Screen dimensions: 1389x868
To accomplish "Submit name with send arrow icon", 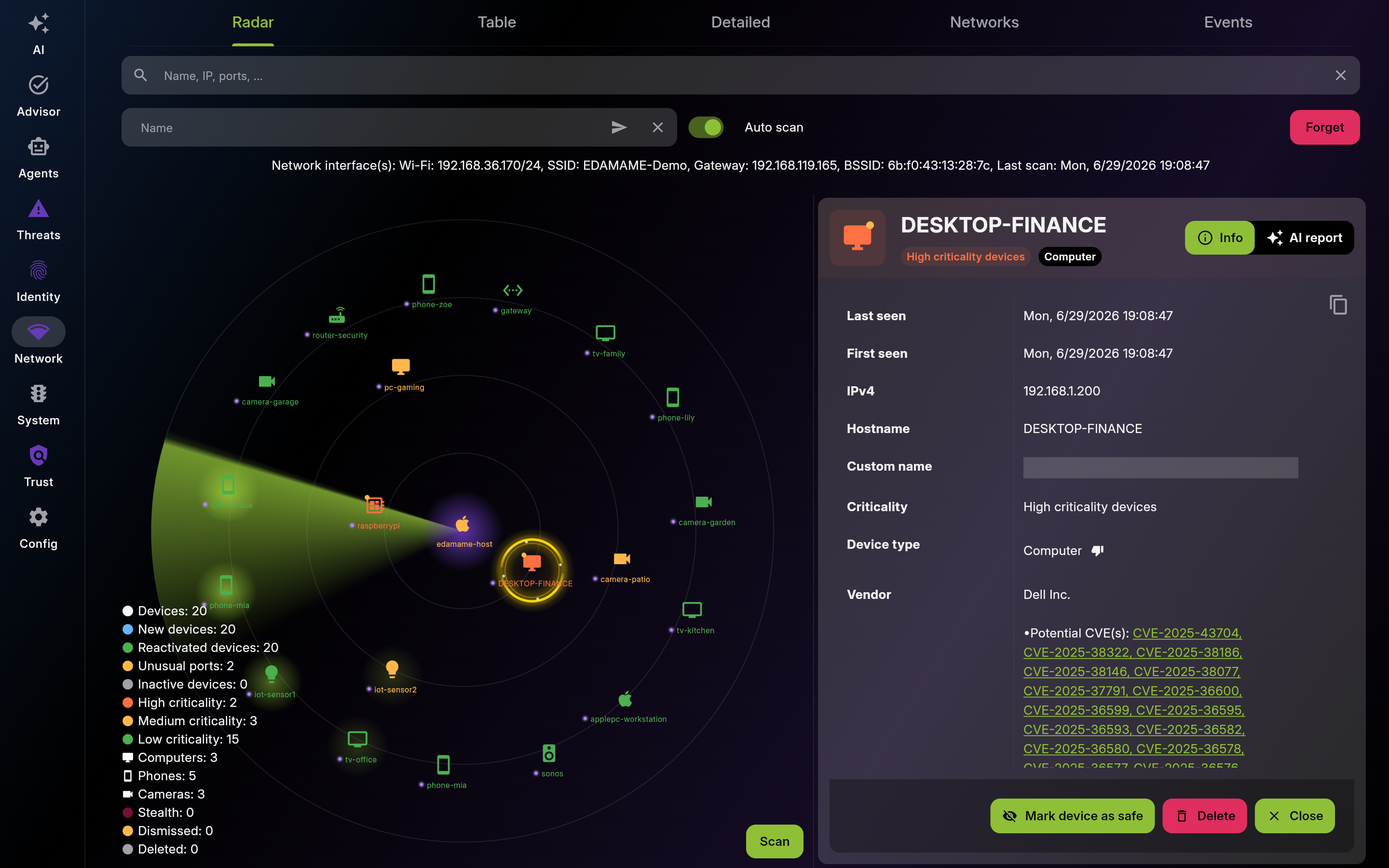I will coord(619,127).
